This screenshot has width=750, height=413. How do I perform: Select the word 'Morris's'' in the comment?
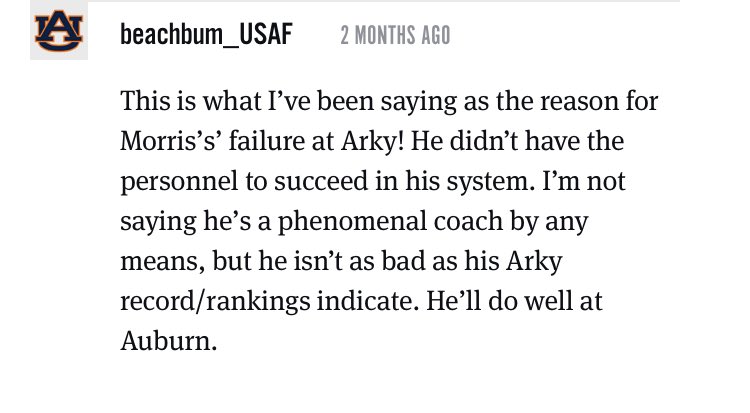(170, 141)
